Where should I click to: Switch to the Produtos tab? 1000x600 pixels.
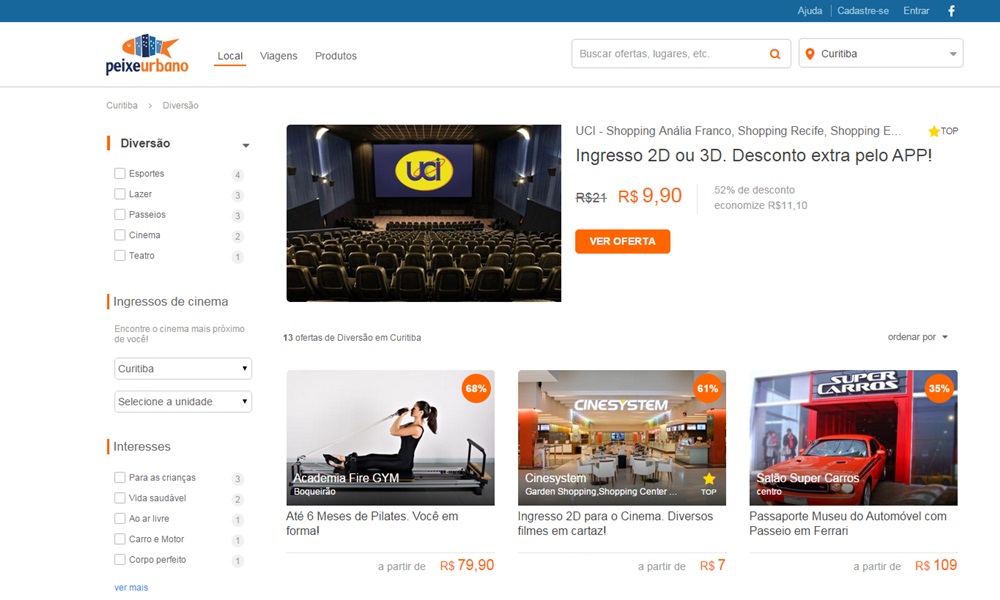(335, 56)
